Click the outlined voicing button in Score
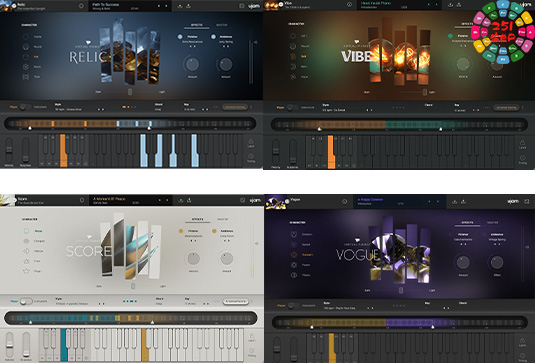Viewport: 535px width, 363px height. coord(236,302)
